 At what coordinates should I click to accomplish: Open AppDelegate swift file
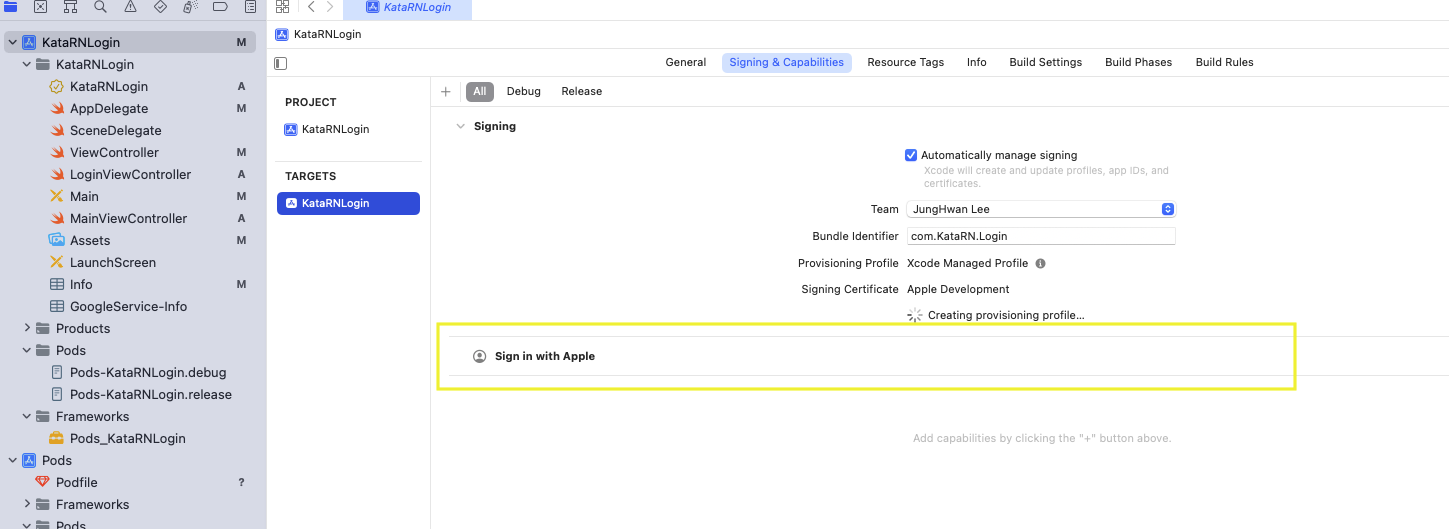click(108, 108)
